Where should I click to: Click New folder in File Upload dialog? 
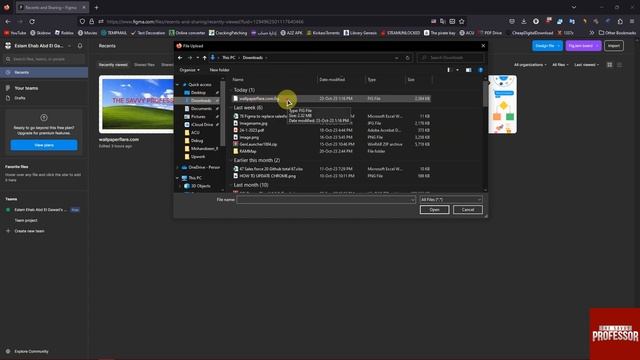tap(219, 70)
